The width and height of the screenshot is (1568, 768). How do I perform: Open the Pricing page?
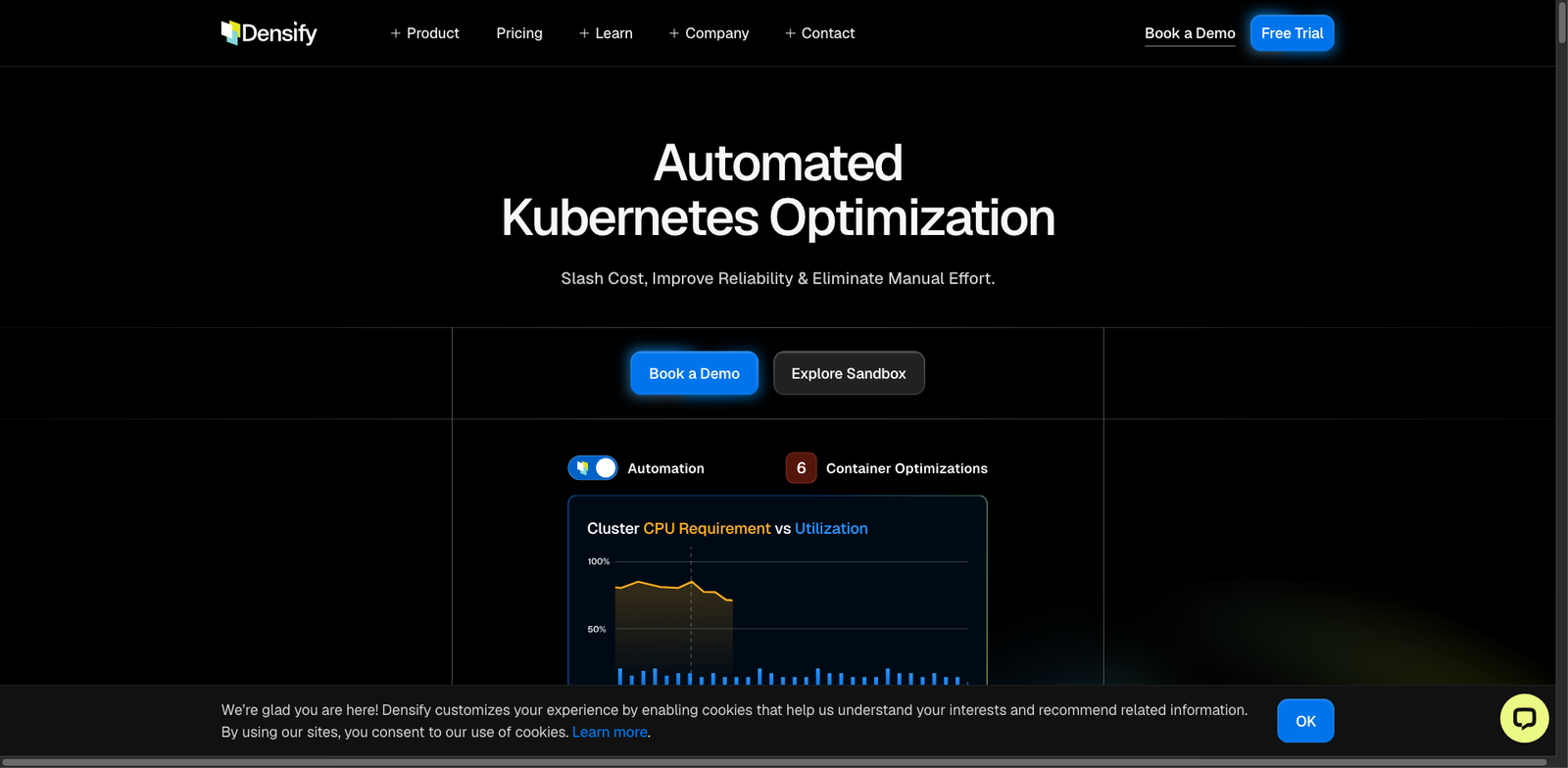tap(519, 33)
